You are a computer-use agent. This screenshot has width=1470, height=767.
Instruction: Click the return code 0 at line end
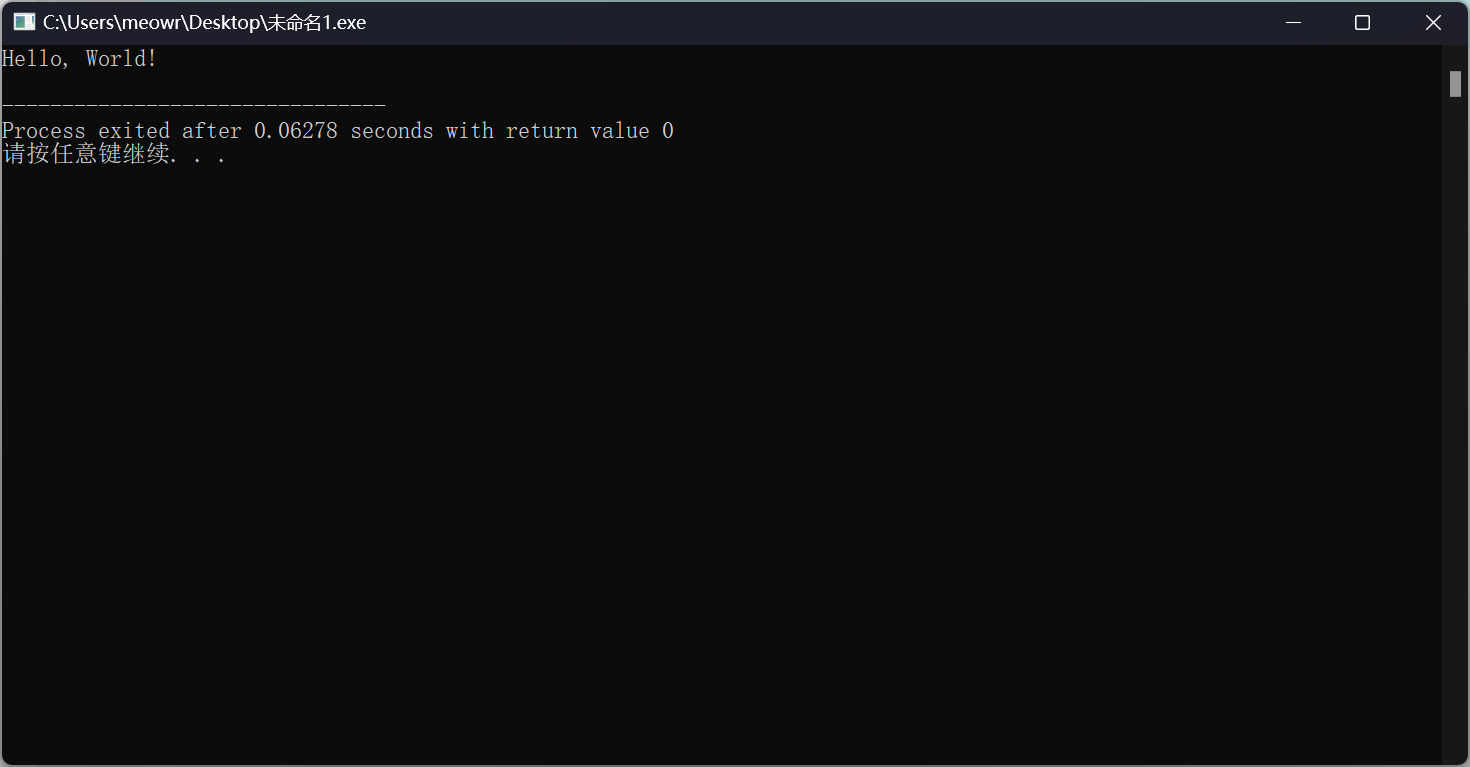click(x=667, y=131)
